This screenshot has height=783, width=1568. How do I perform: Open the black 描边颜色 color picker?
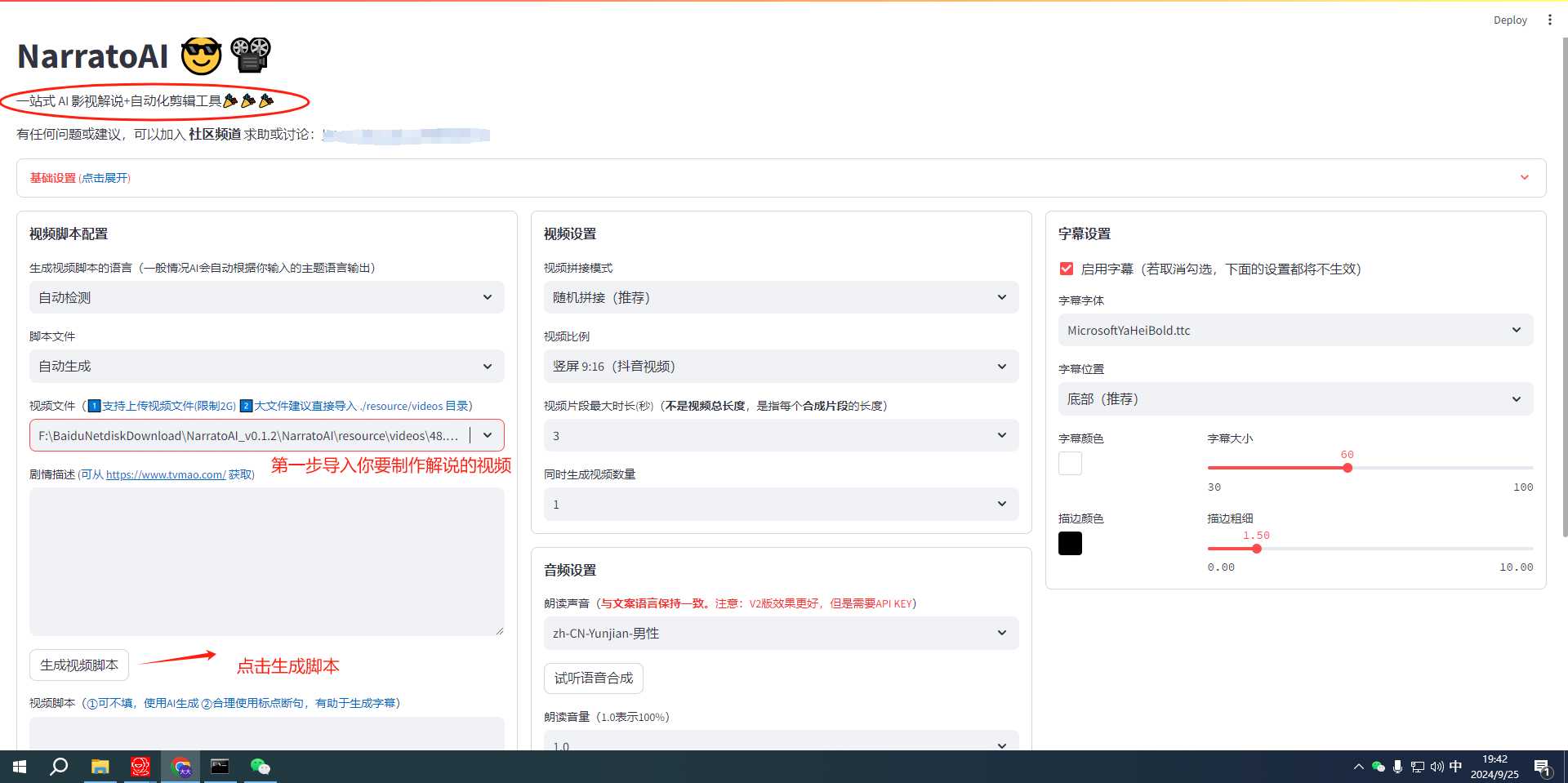(x=1070, y=543)
